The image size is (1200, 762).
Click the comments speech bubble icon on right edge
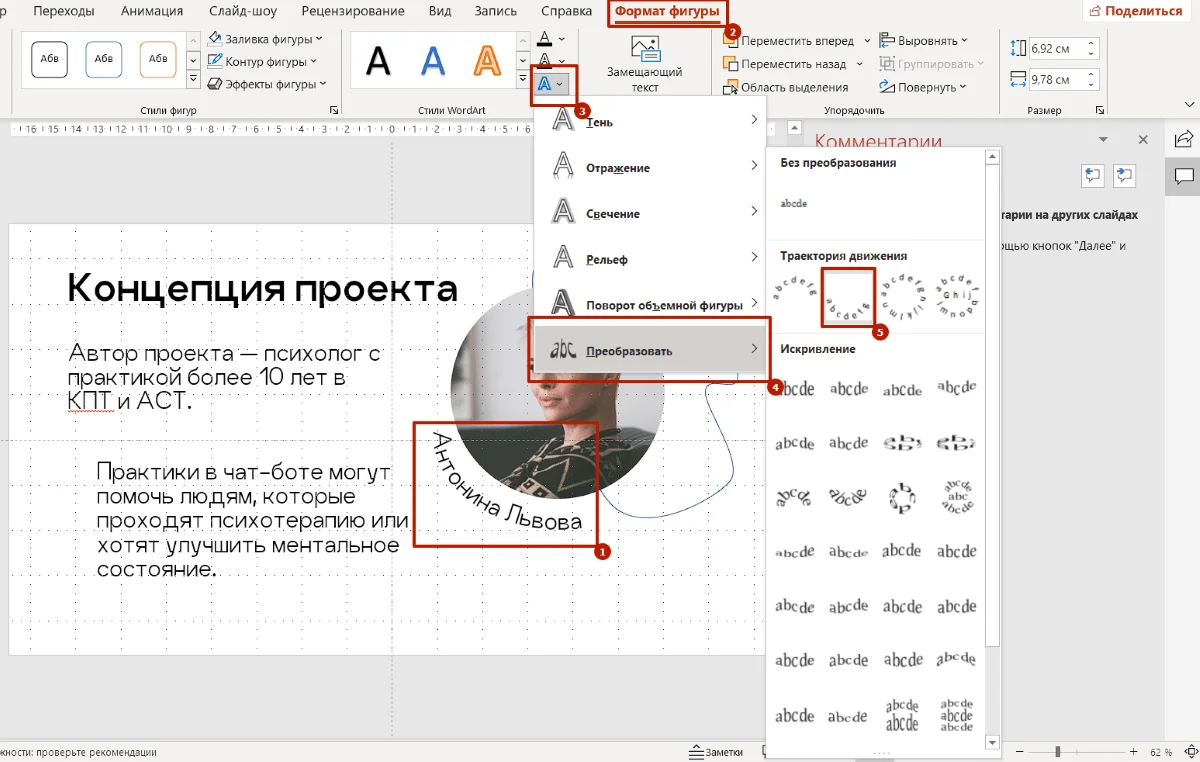pyautogui.click(x=1184, y=177)
